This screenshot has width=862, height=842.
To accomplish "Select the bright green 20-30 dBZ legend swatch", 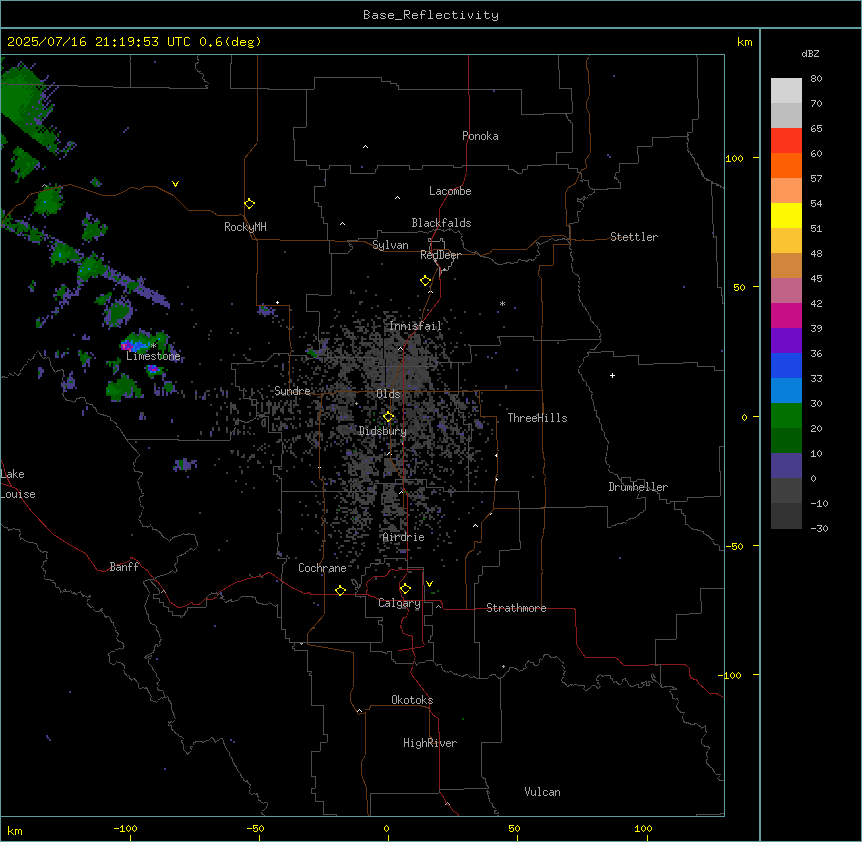I will pos(786,416).
